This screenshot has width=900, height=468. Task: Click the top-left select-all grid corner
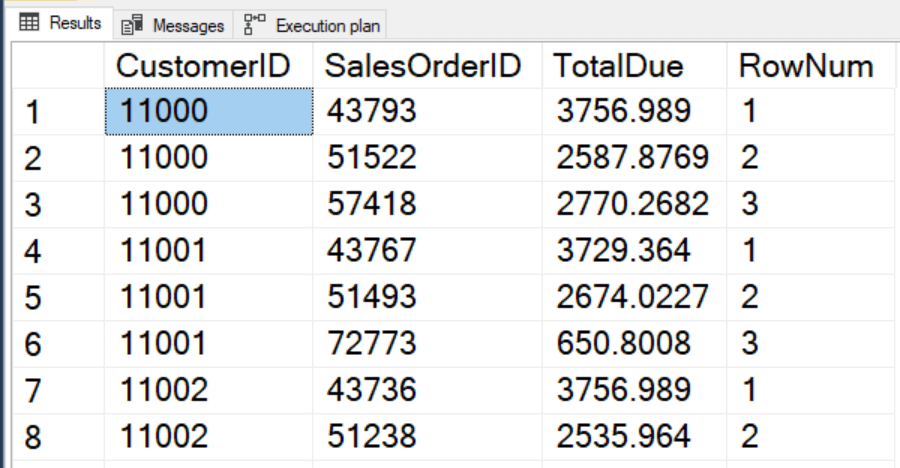point(59,65)
